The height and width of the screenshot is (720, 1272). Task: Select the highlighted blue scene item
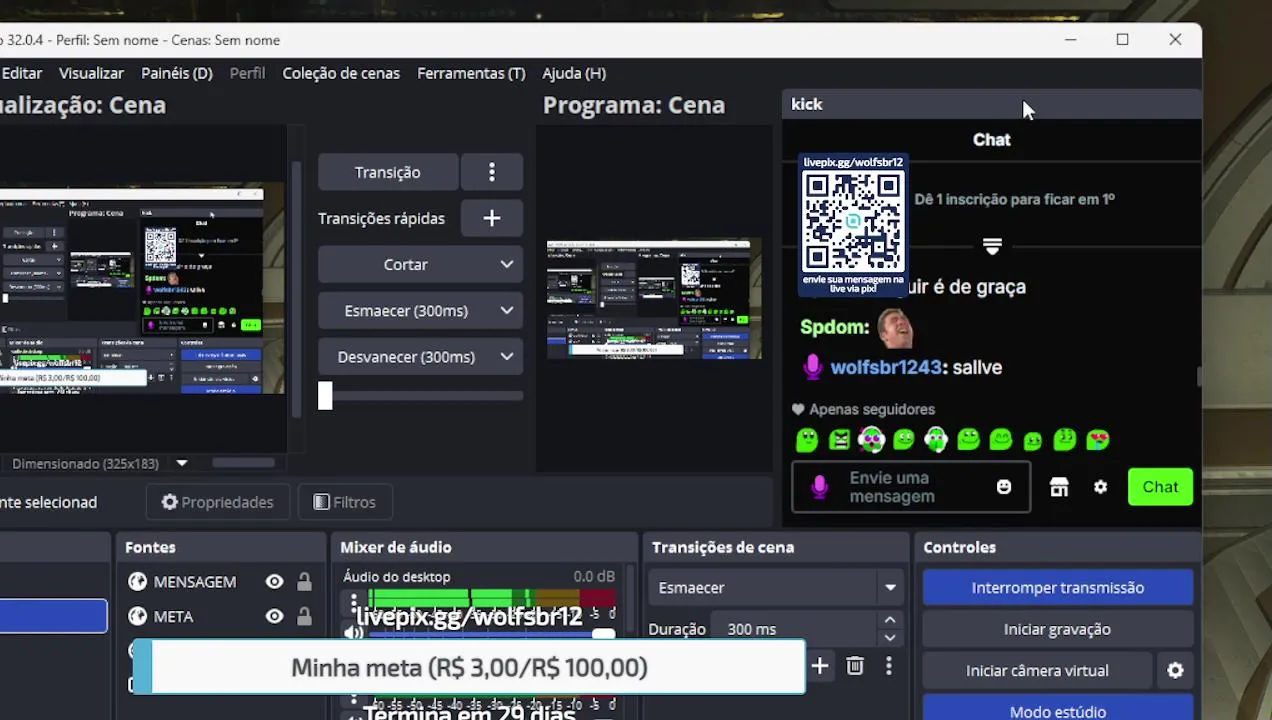pyautogui.click(x=53, y=616)
